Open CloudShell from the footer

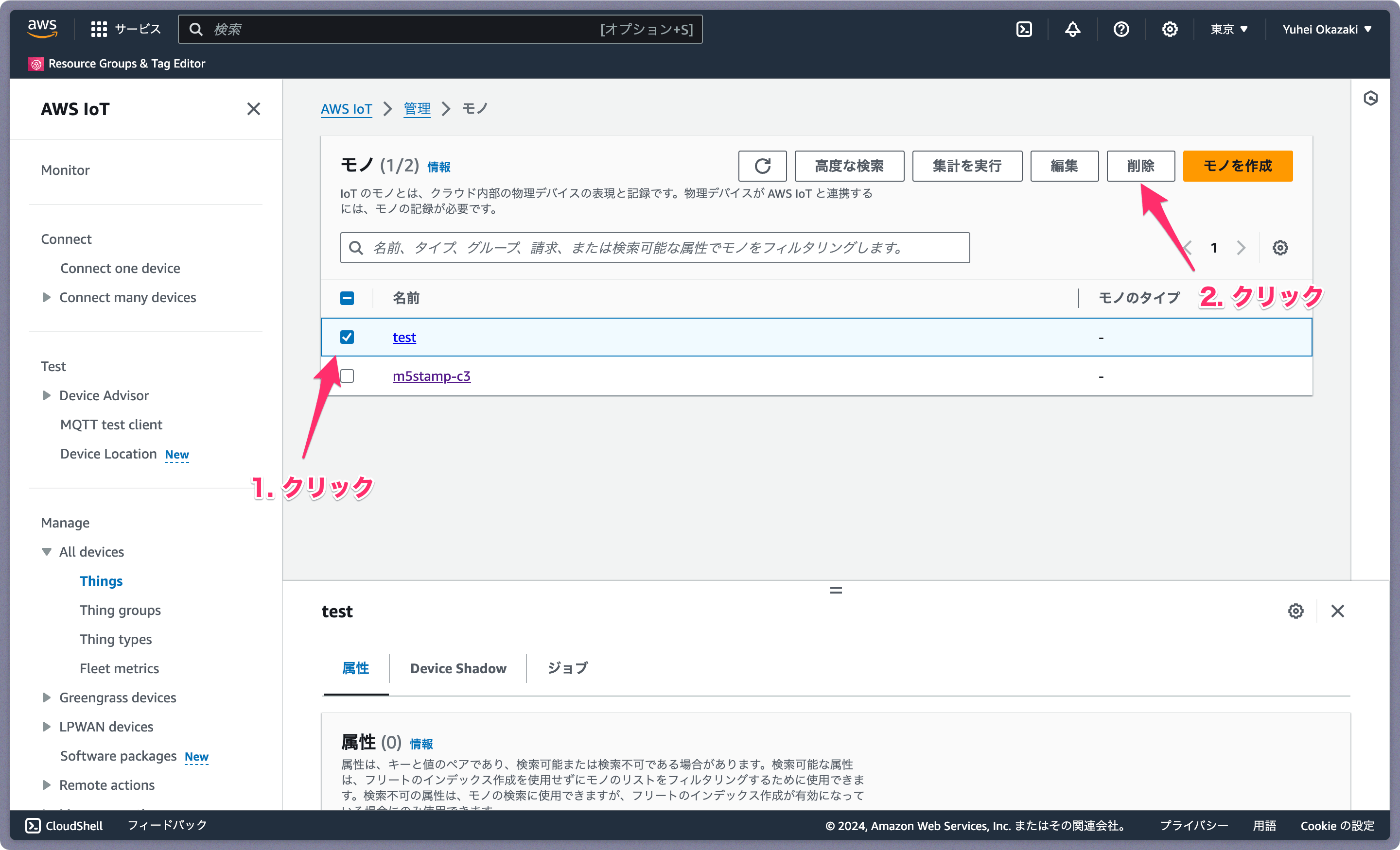tap(66, 825)
